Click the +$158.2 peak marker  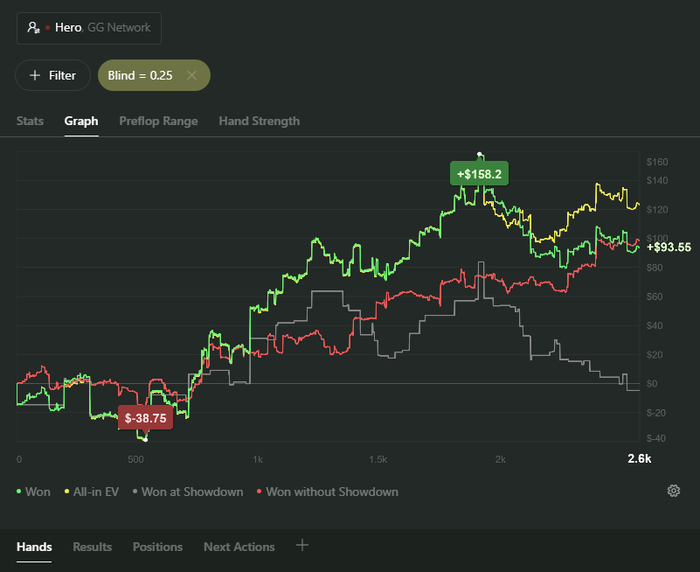479,174
